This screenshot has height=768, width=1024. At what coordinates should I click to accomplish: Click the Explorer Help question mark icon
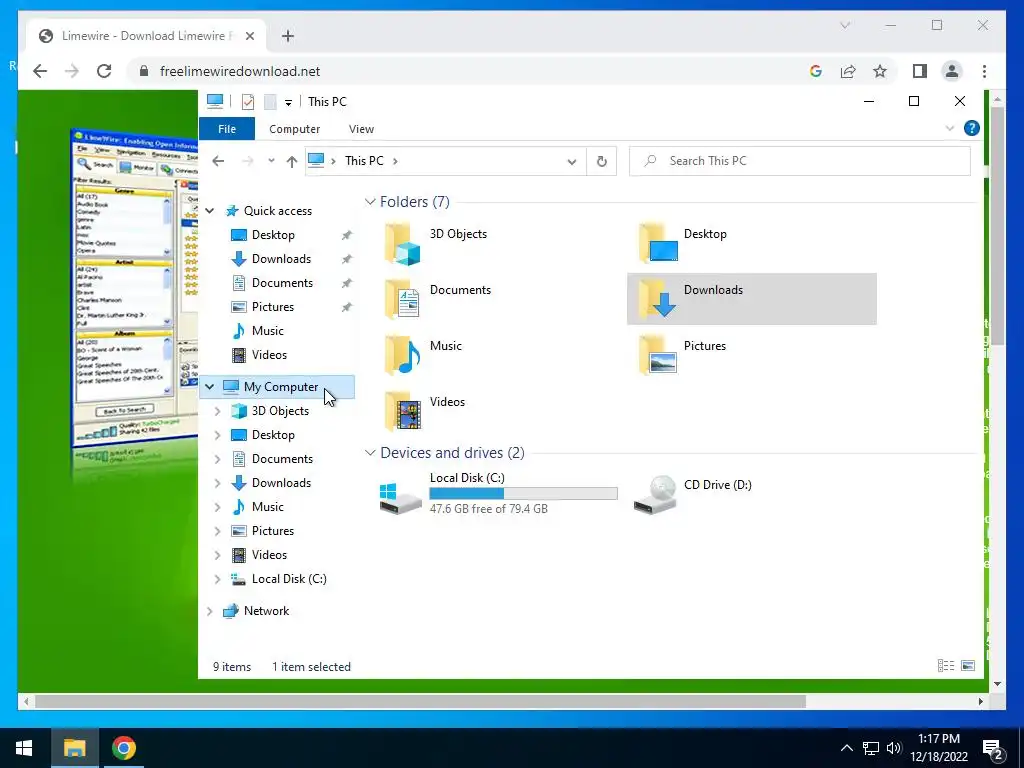click(971, 129)
